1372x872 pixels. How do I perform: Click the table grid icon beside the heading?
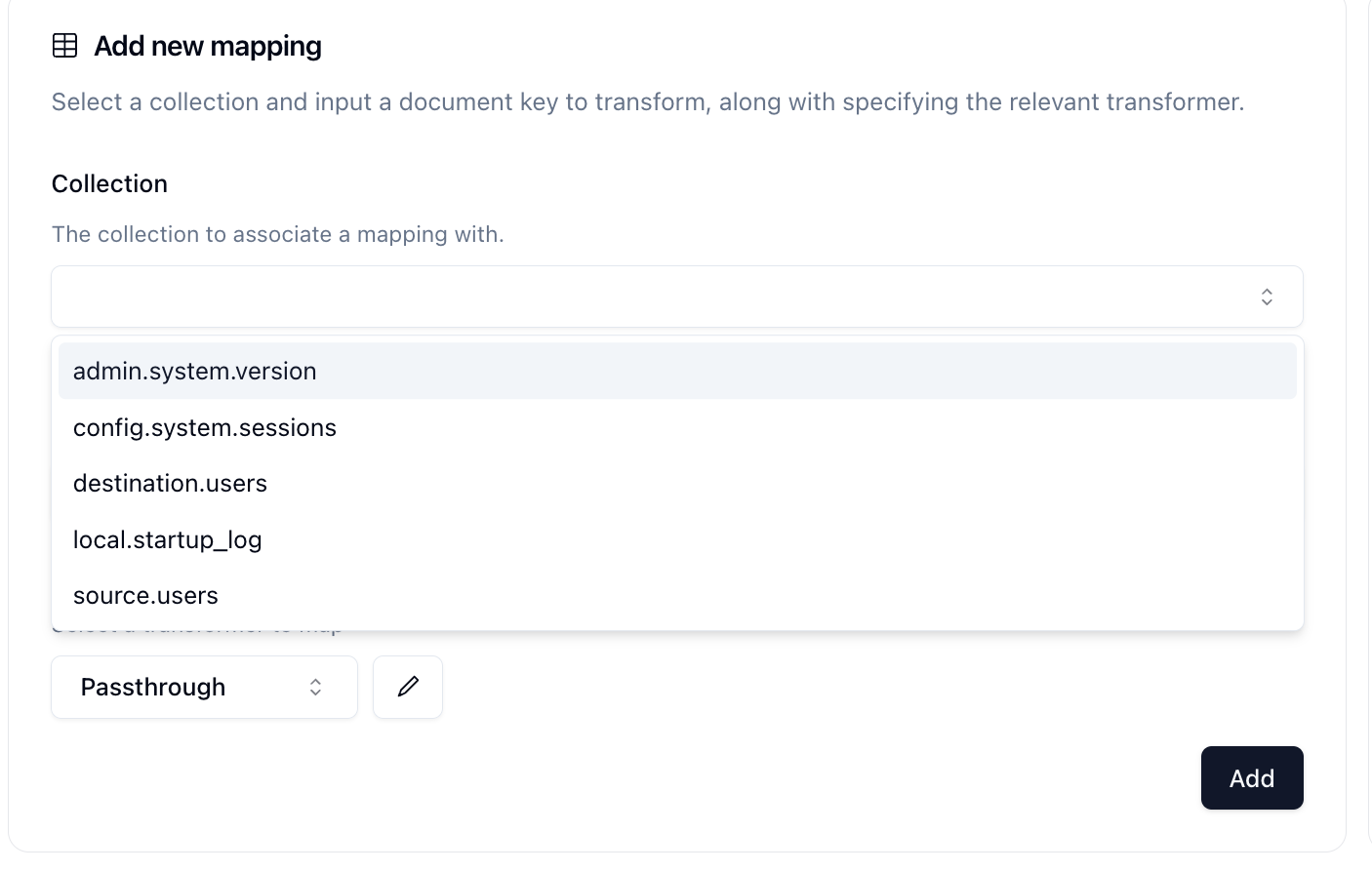pyautogui.click(x=64, y=46)
